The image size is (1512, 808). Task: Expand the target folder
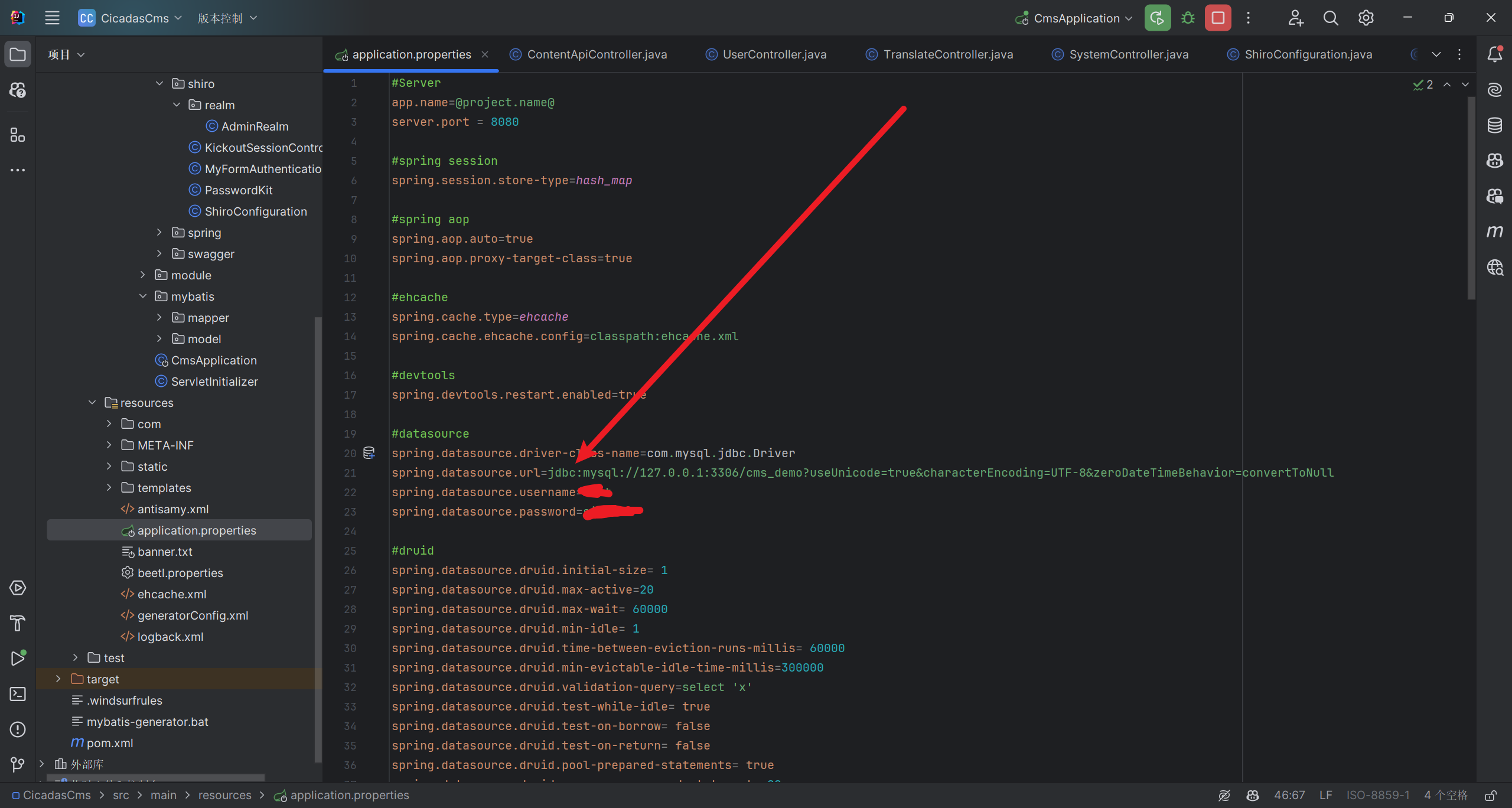(58, 679)
